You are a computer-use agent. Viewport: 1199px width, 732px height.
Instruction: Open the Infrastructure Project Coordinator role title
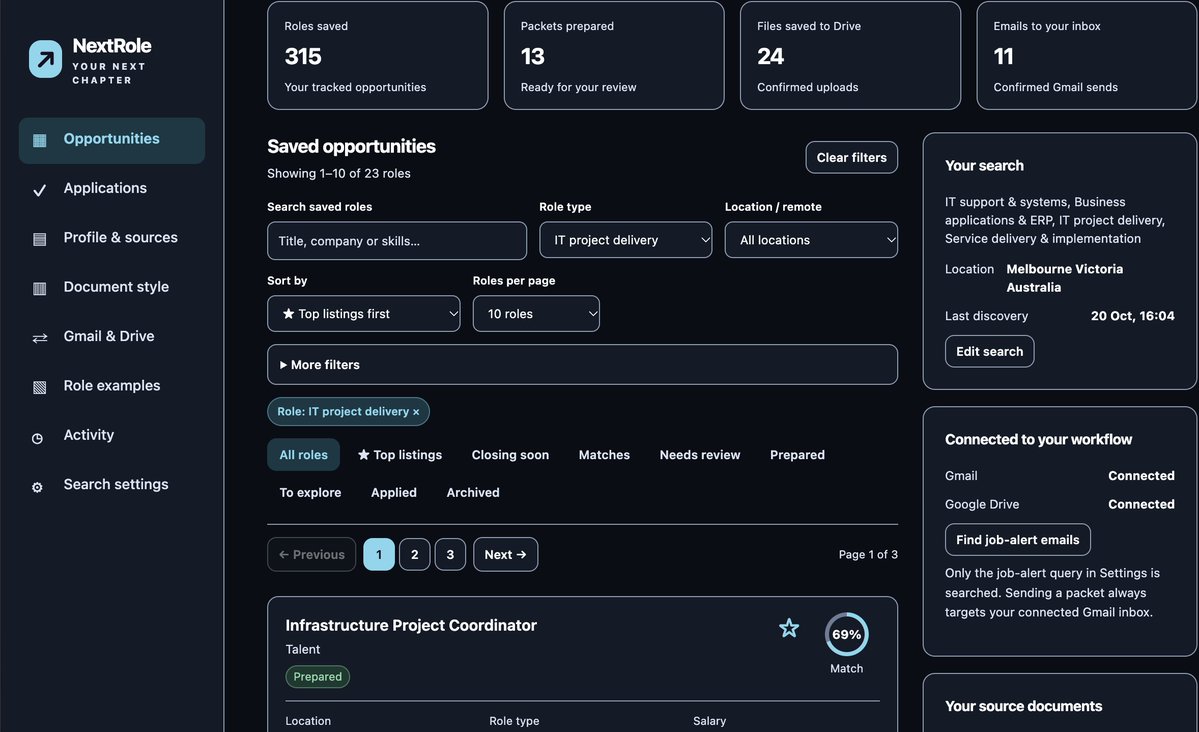[411, 626]
